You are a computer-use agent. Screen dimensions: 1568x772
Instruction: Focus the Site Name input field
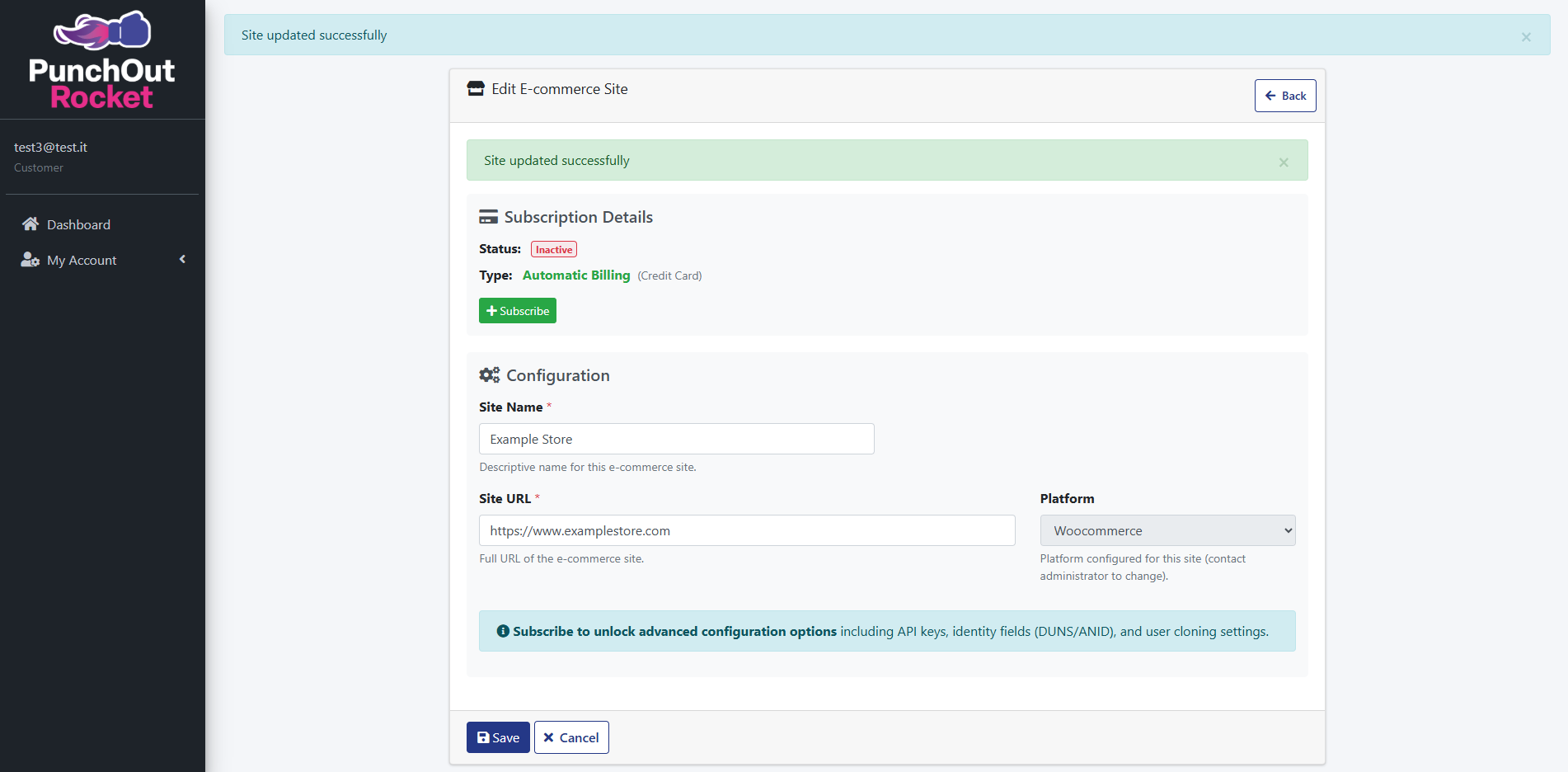(x=676, y=439)
